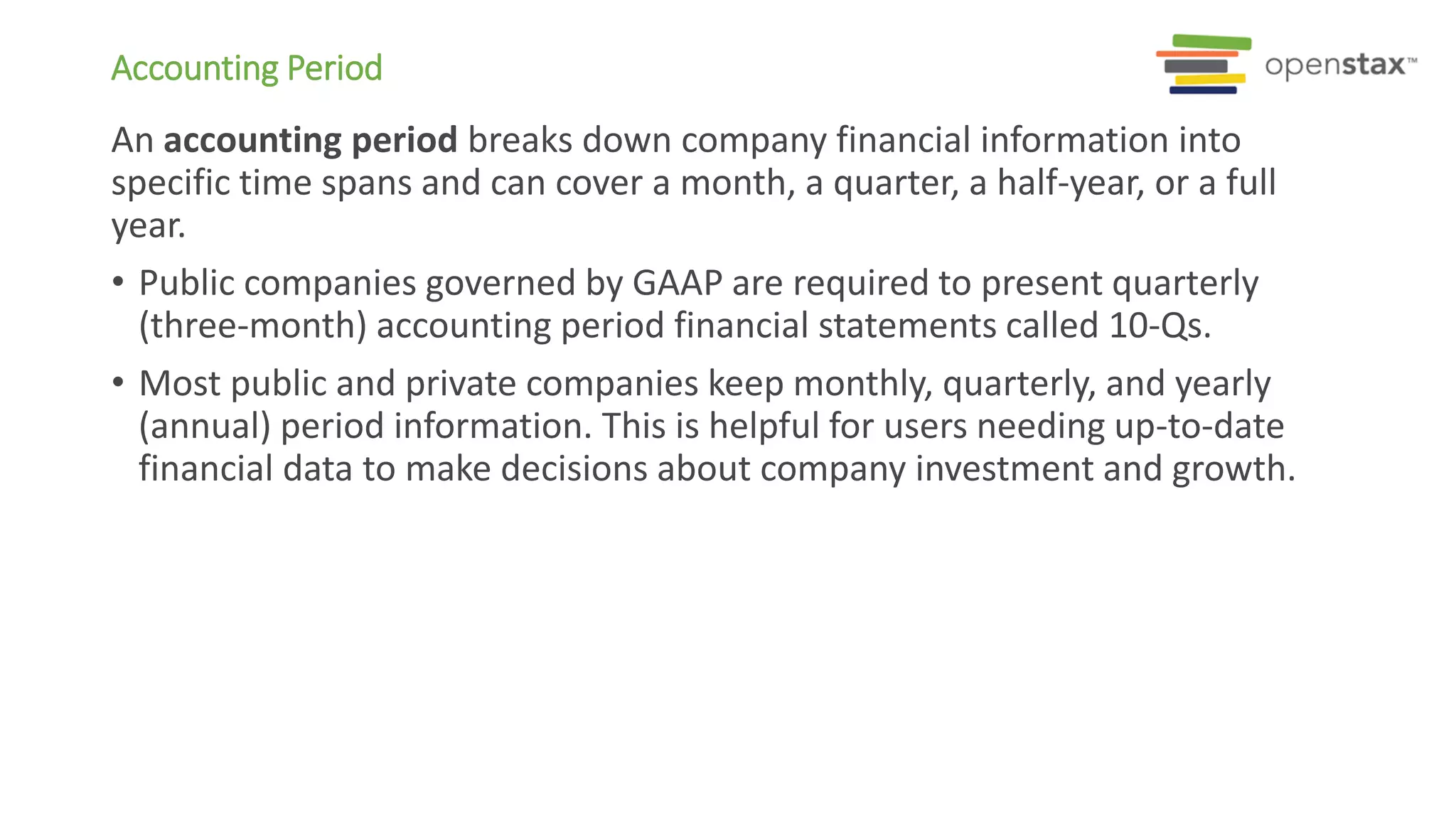
Task: Click the green top bar of the logo
Action: coord(1211,42)
